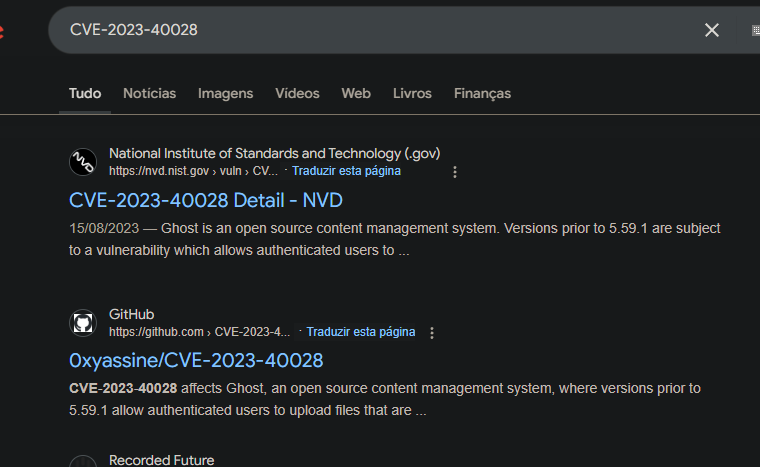Click the 15/08/2023 date in NVD snippet

coord(104,228)
